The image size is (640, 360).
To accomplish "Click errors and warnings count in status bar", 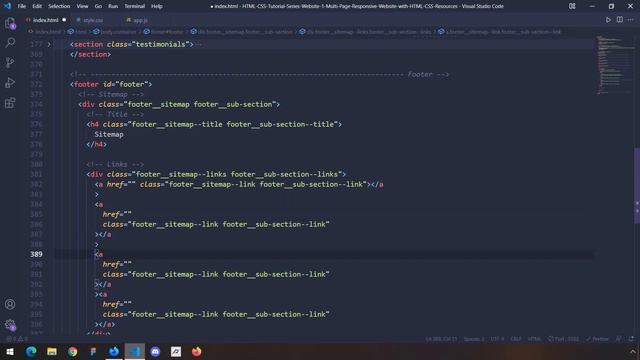I will tap(17, 339).
